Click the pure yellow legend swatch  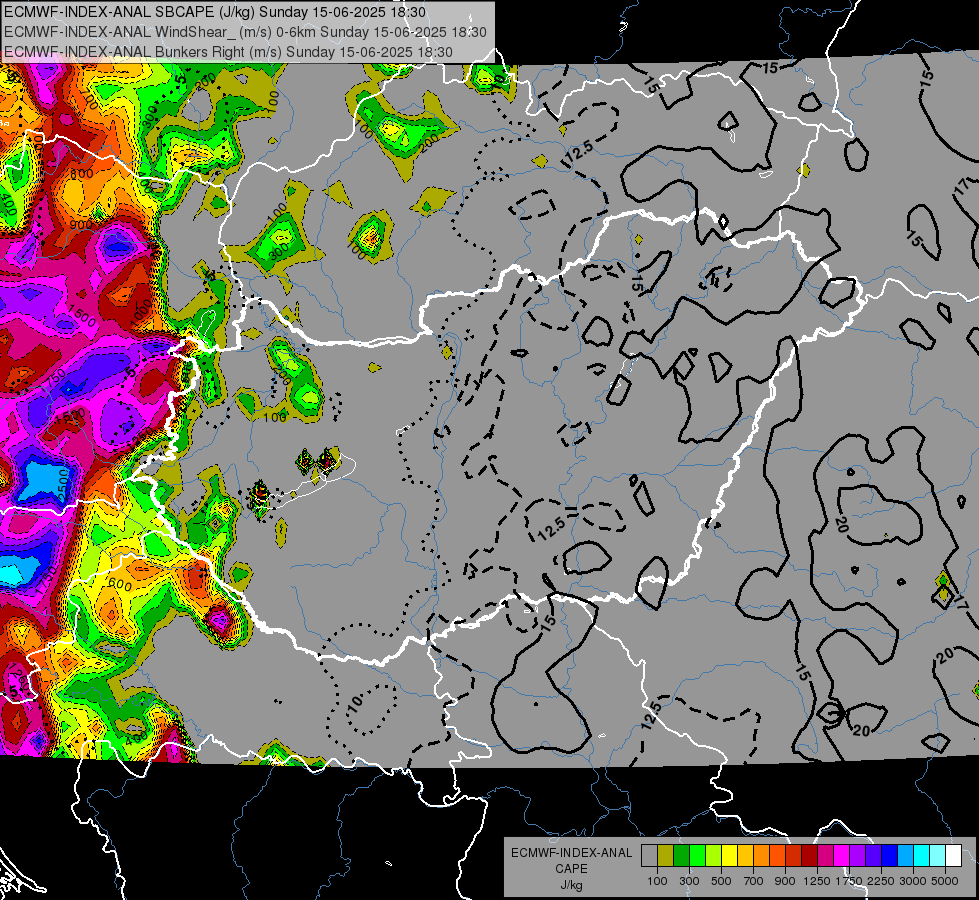[x=729, y=856]
